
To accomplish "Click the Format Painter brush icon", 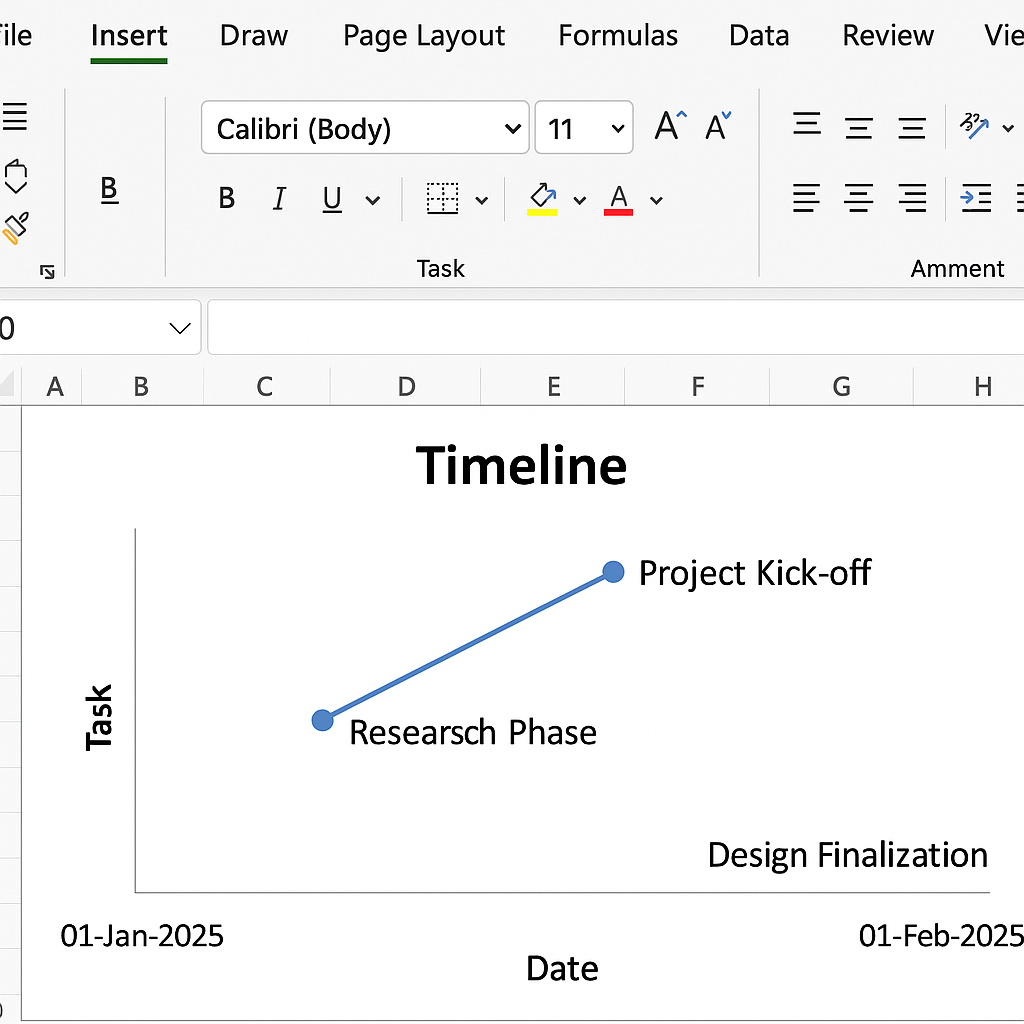I will (16, 228).
